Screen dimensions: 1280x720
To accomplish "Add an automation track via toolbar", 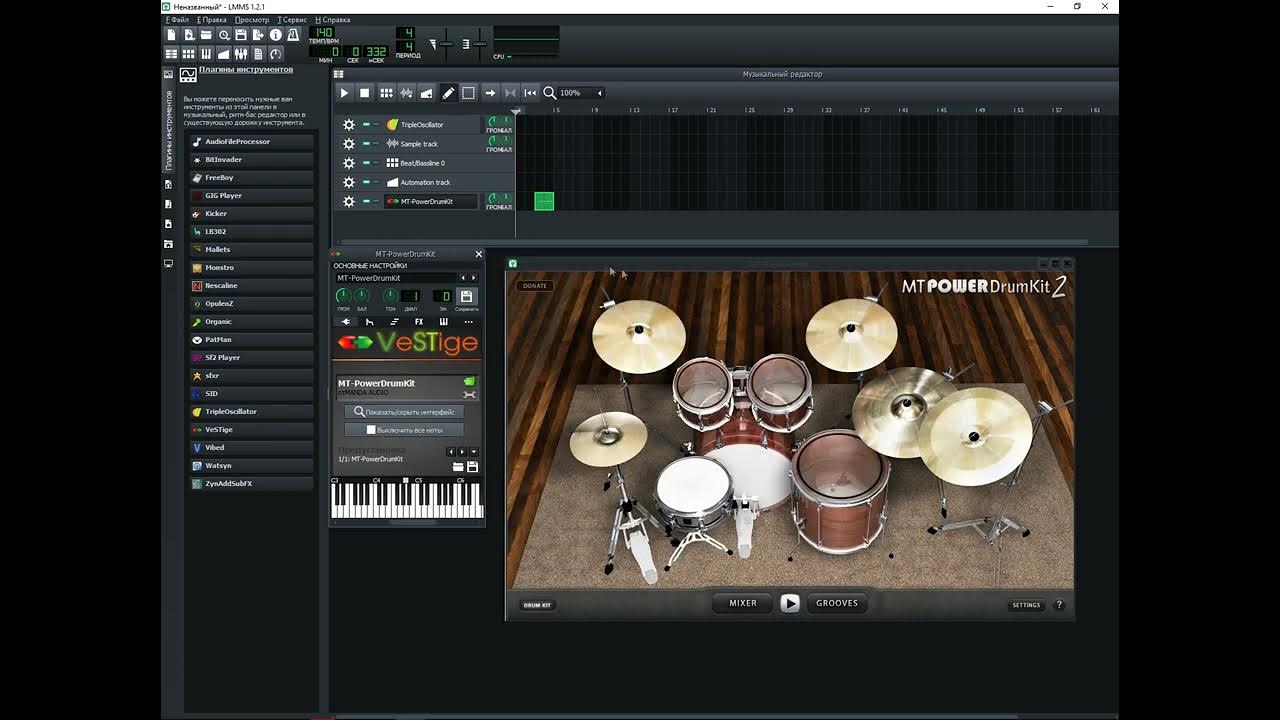I will [x=427, y=93].
